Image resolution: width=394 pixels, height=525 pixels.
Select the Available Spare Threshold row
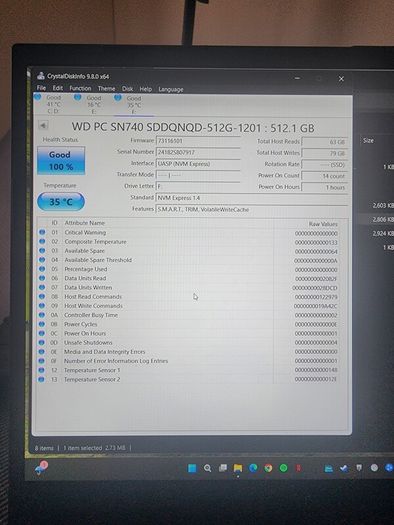[188, 260]
